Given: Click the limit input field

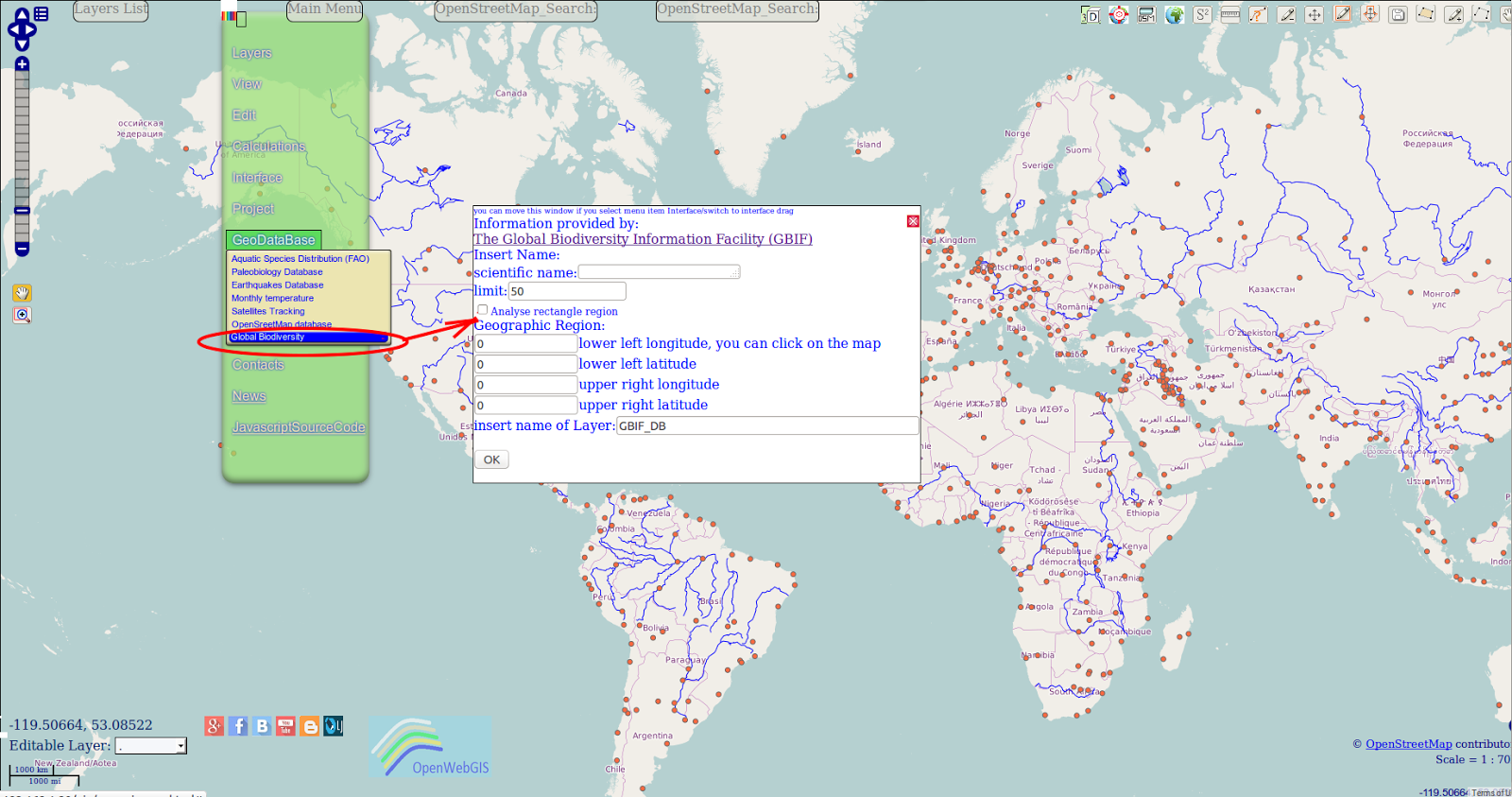Looking at the screenshot, I should 567,291.
